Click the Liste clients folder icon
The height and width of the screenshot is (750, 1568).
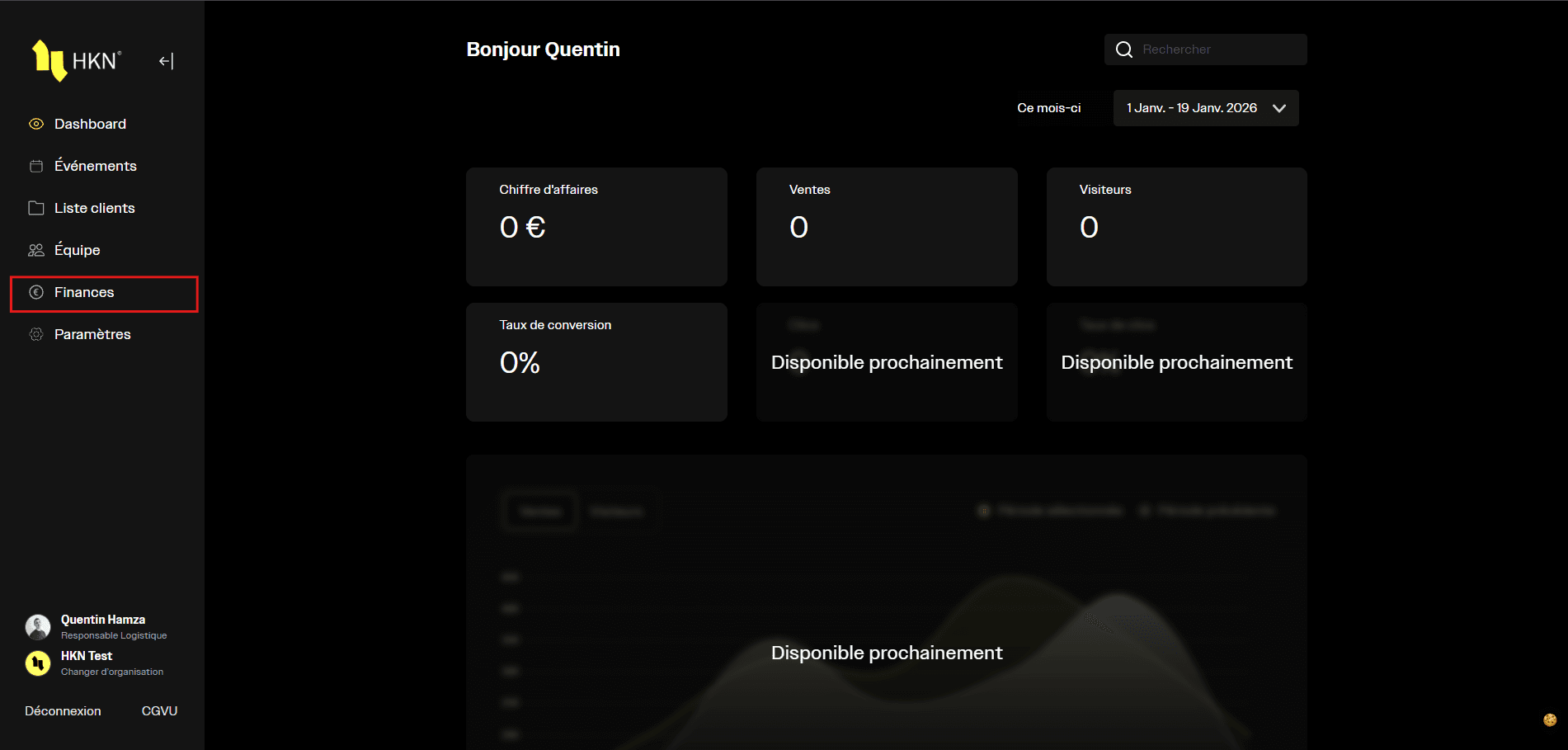click(x=36, y=208)
